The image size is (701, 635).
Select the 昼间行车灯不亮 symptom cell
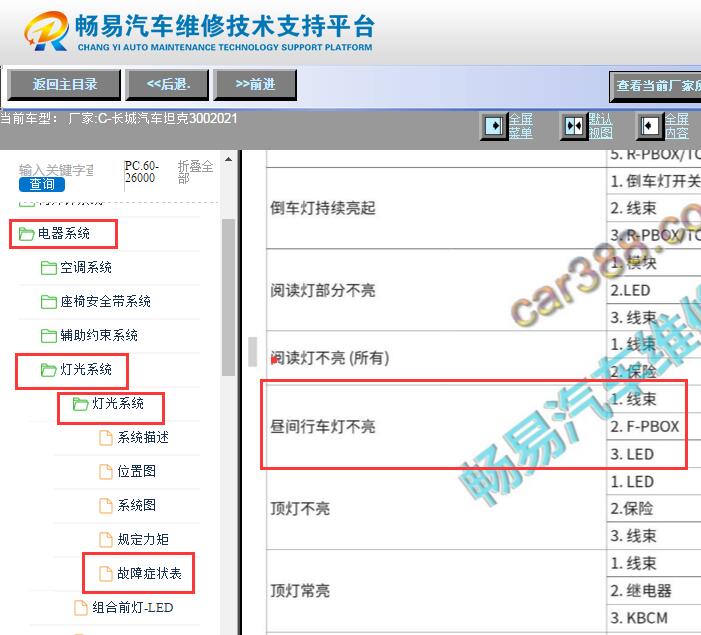[436, 426]
